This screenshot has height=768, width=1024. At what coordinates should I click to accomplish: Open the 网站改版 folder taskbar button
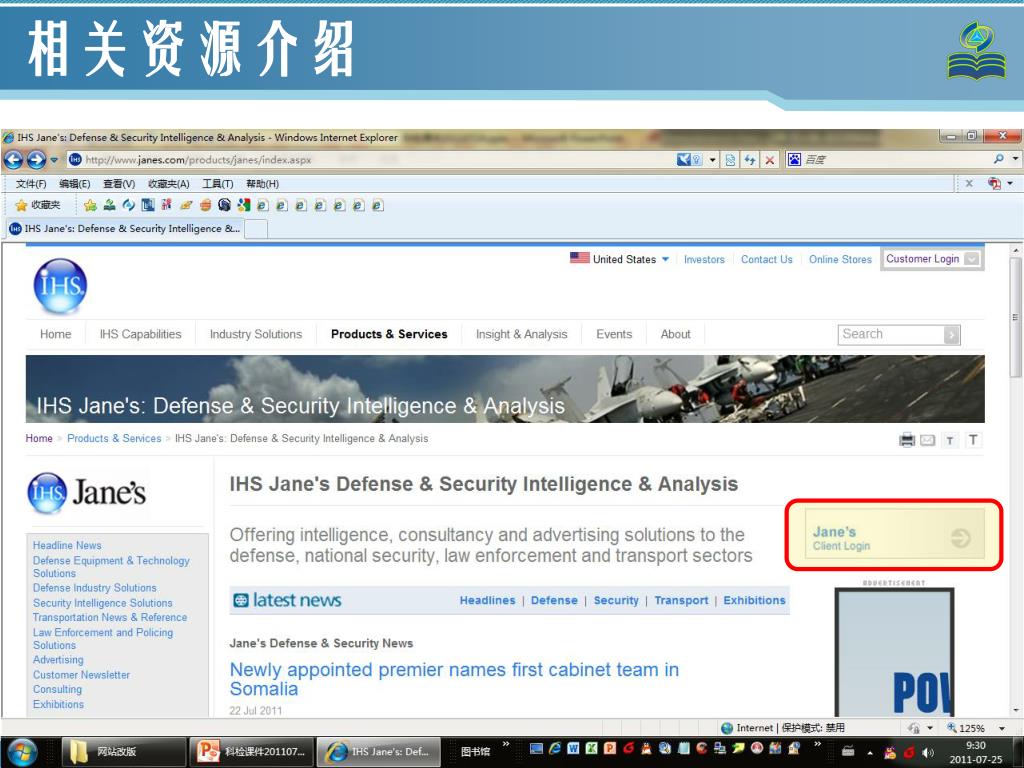[x=121, y=752]
